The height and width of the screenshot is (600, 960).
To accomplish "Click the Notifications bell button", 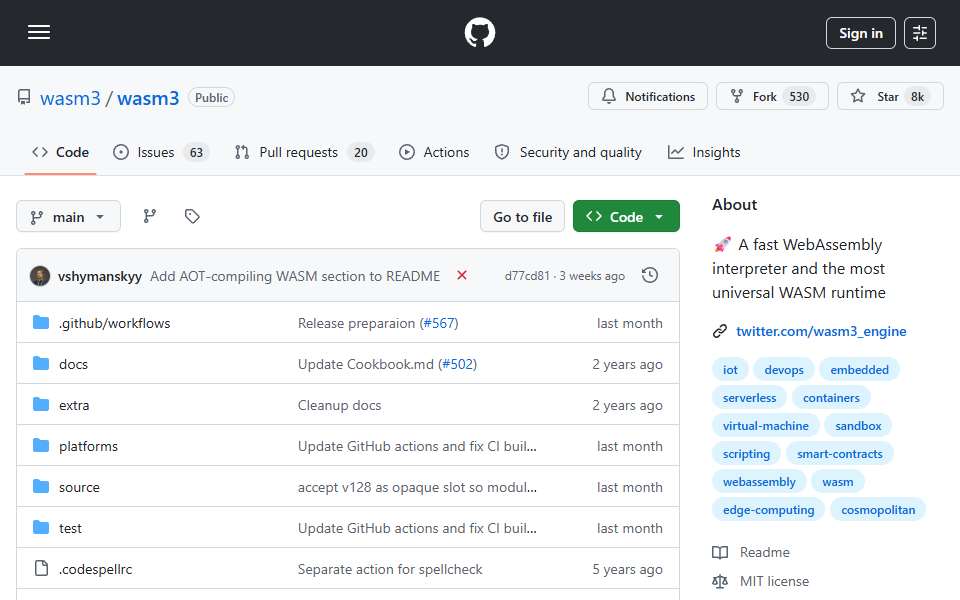I will pos(648,97).
